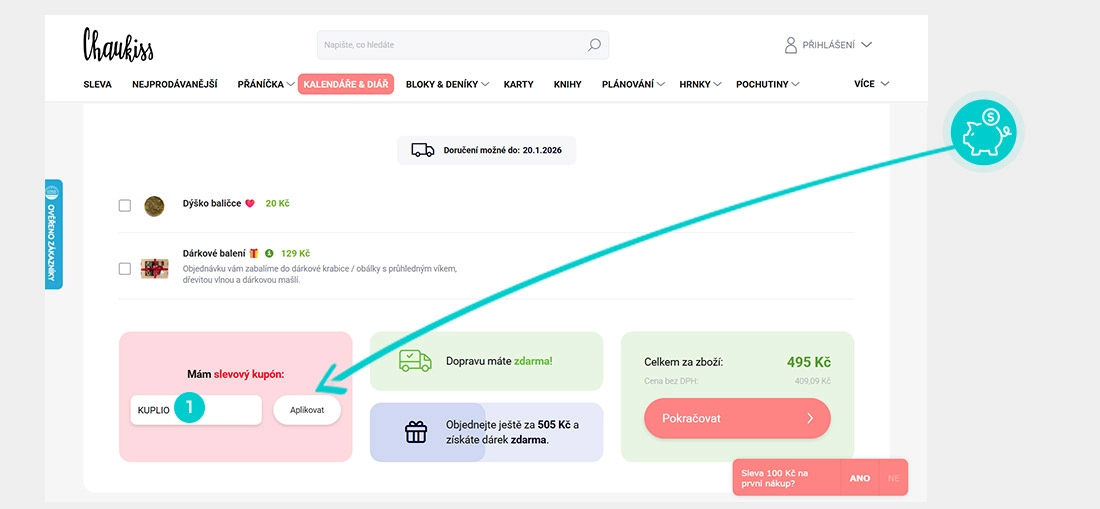Tick the Dýško balíčce checkbox
The width and height of the screenshot is (1100, 509).
pos(125,205)
